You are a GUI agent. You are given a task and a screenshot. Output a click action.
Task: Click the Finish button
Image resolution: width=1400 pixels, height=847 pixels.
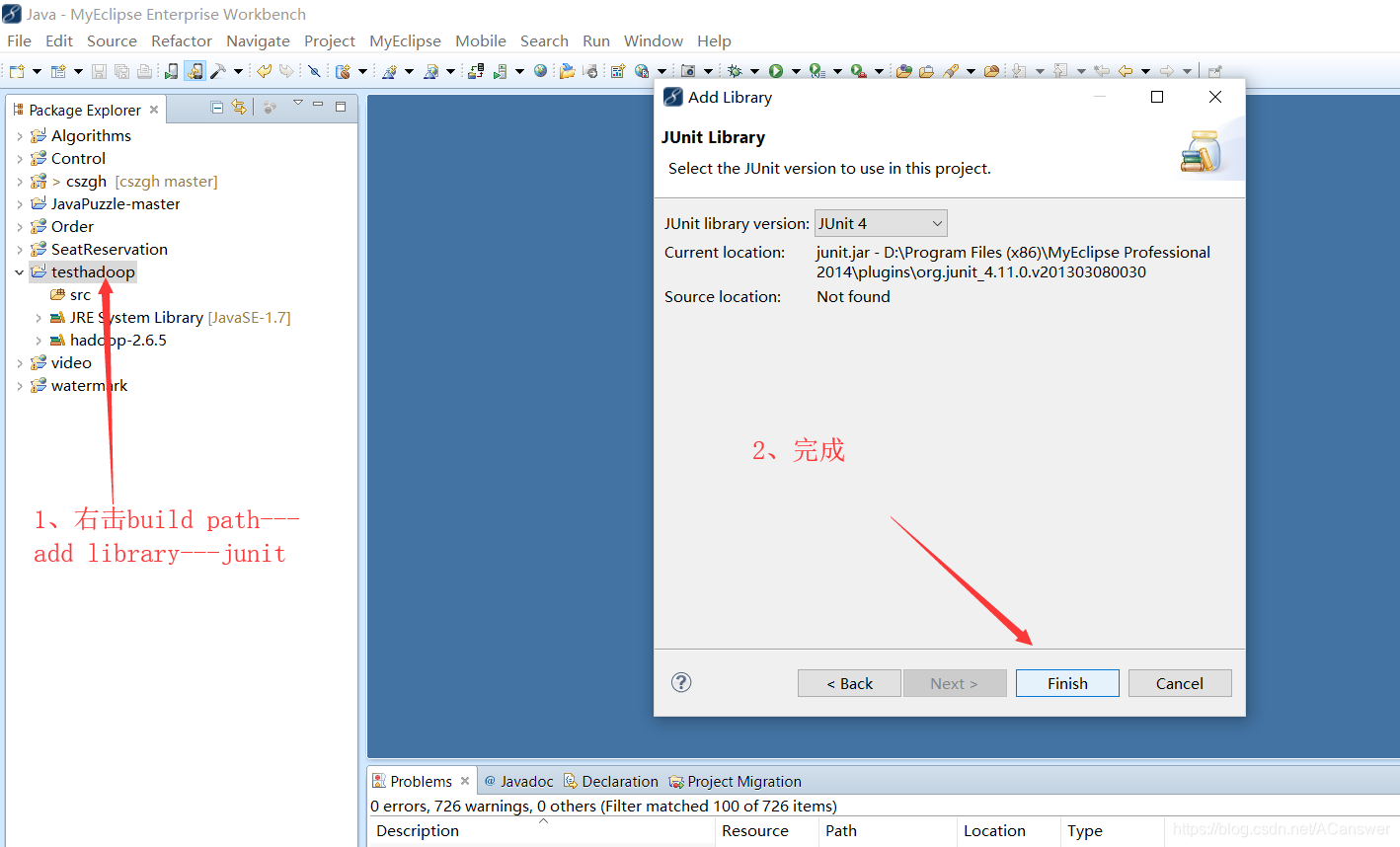point(1067,683)
